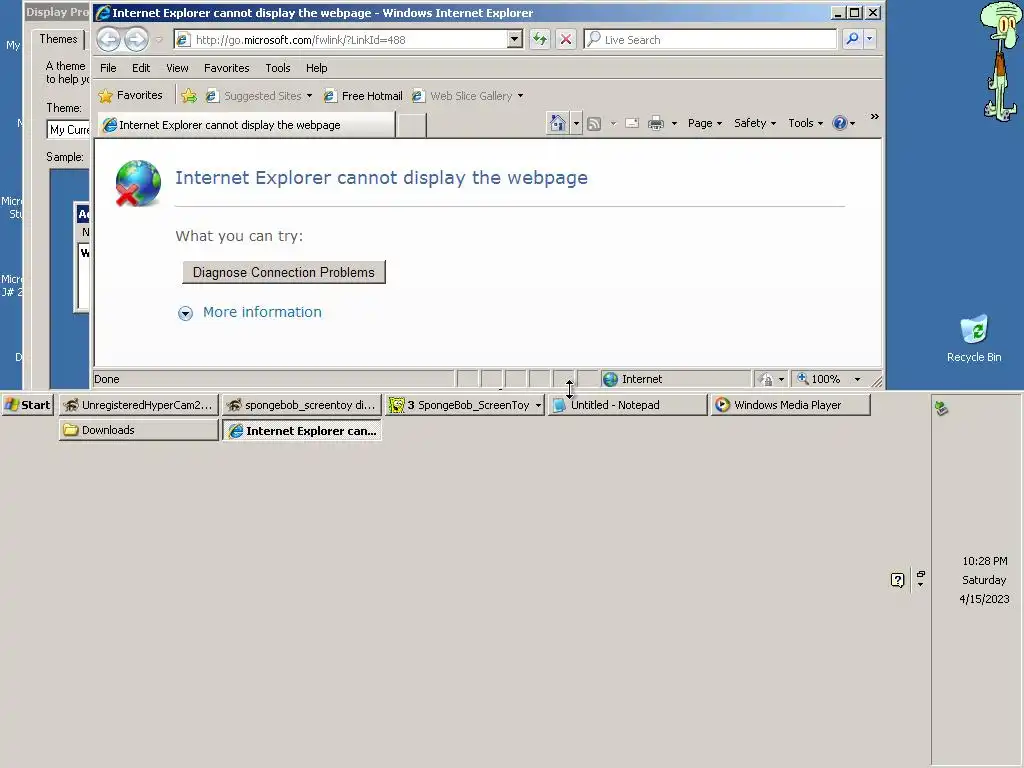This screenshot has width=1024, height=768.
Task: Open a new blank tab
Action: pyautogui.click(x=411, y=125)
